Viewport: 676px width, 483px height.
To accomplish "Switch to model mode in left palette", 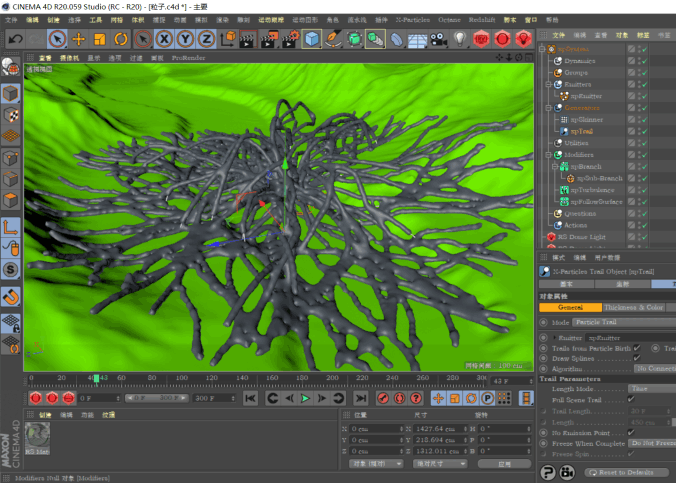I will (10, 94).
